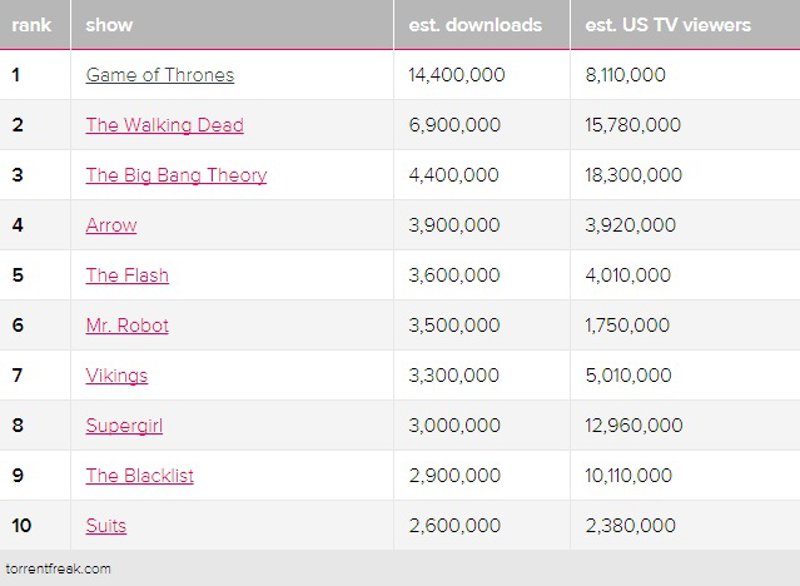This screenshot has width=800, height=586.
Task: Click the est. downloads column header
Action: click(475, 25)
